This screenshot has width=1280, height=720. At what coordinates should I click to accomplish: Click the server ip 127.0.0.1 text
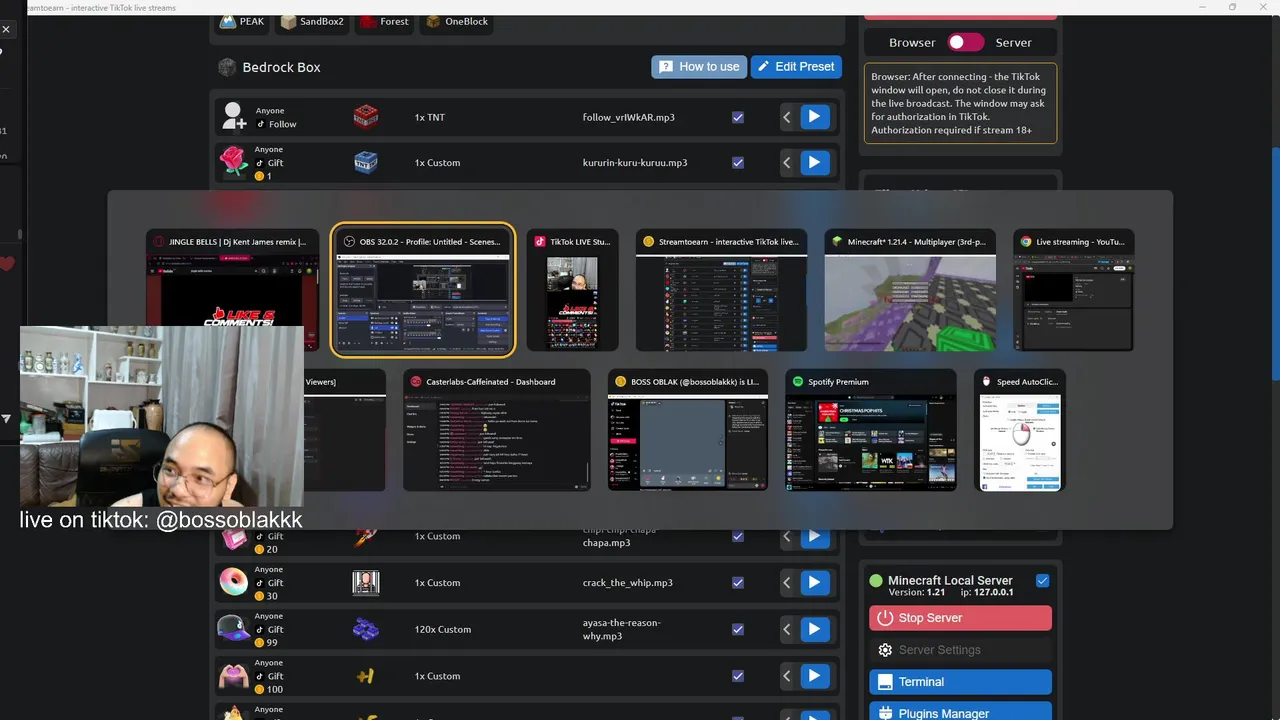994,592
